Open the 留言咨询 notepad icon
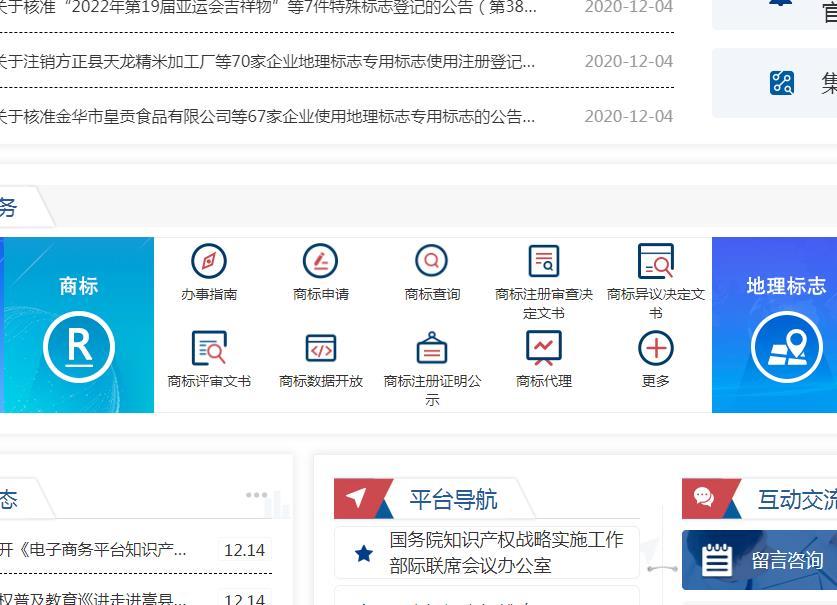The height and width of the screenshot is (605, 837). coord(716,560)
